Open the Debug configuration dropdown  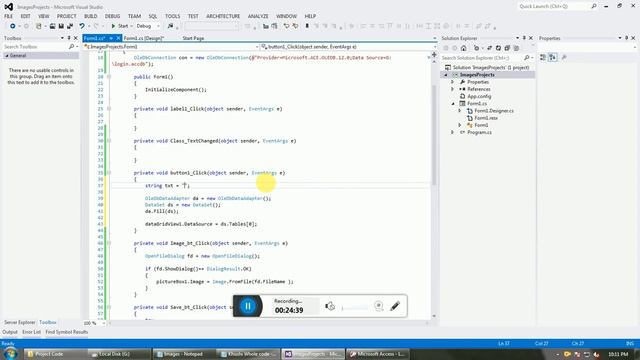coord(148,26)
